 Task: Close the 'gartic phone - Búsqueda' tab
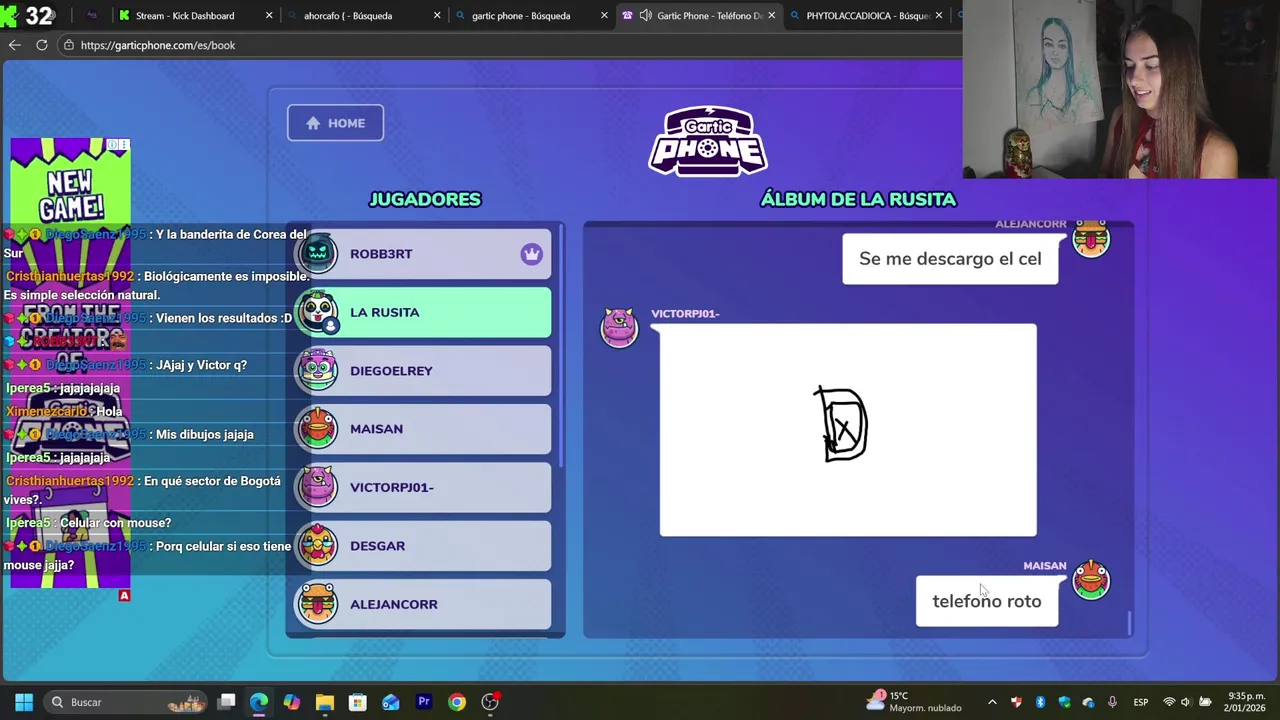[604, 16]
